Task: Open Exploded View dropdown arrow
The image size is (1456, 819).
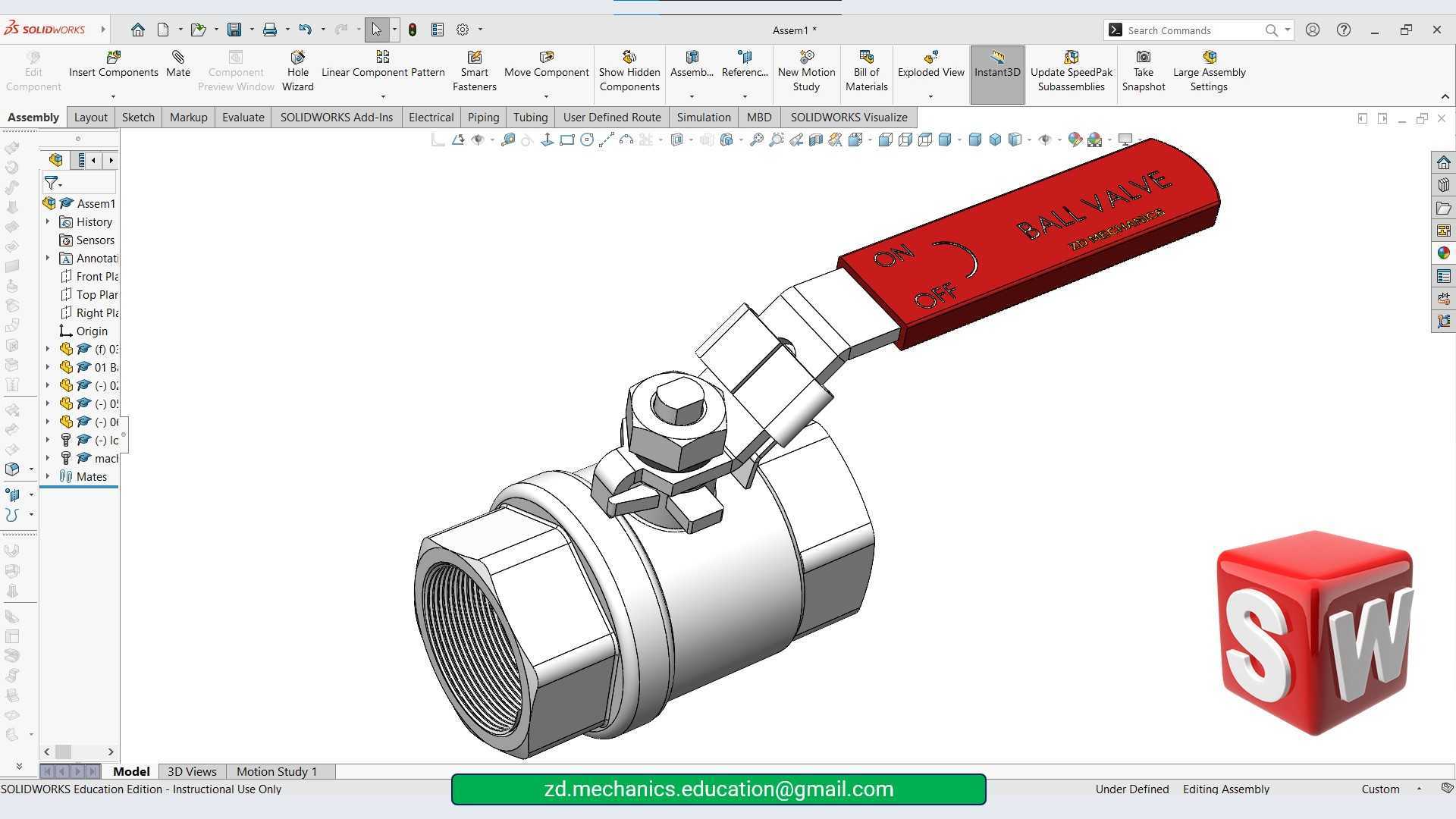Action: click(x=930, y=96)
